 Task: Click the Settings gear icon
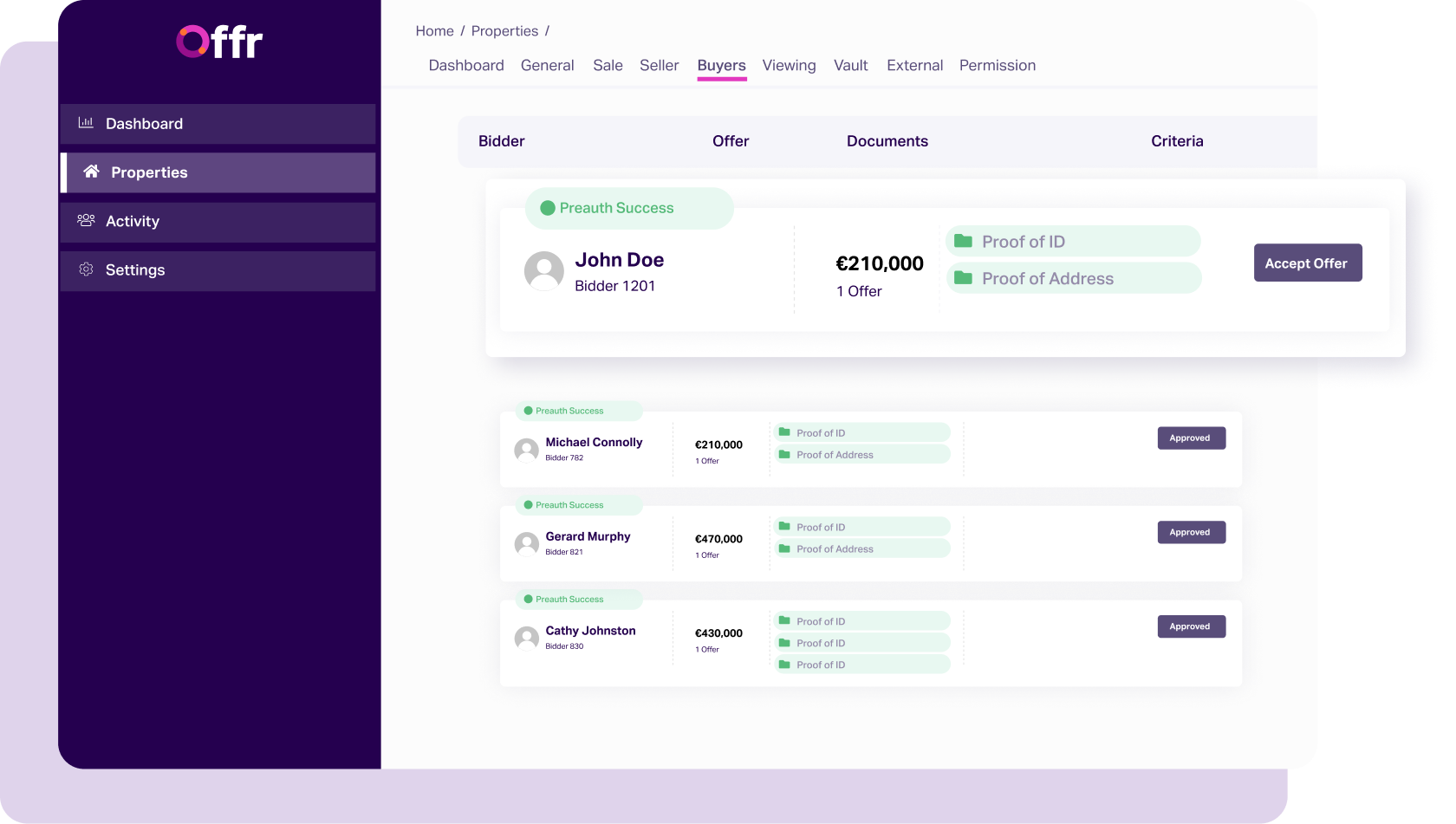[x=86, y=269]
